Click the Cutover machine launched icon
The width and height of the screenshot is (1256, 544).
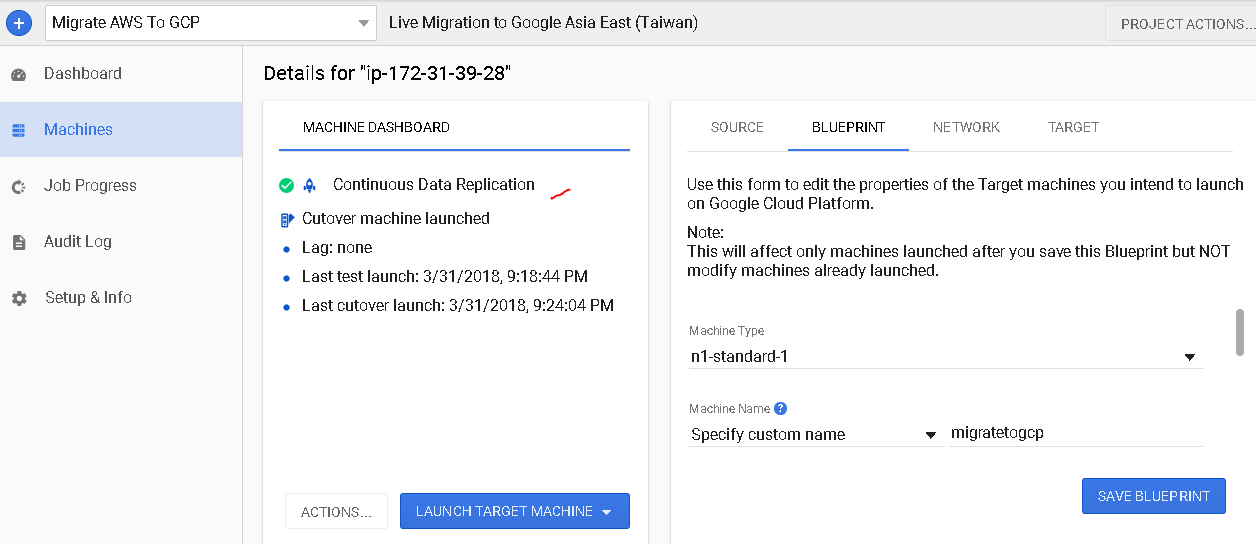286,219
